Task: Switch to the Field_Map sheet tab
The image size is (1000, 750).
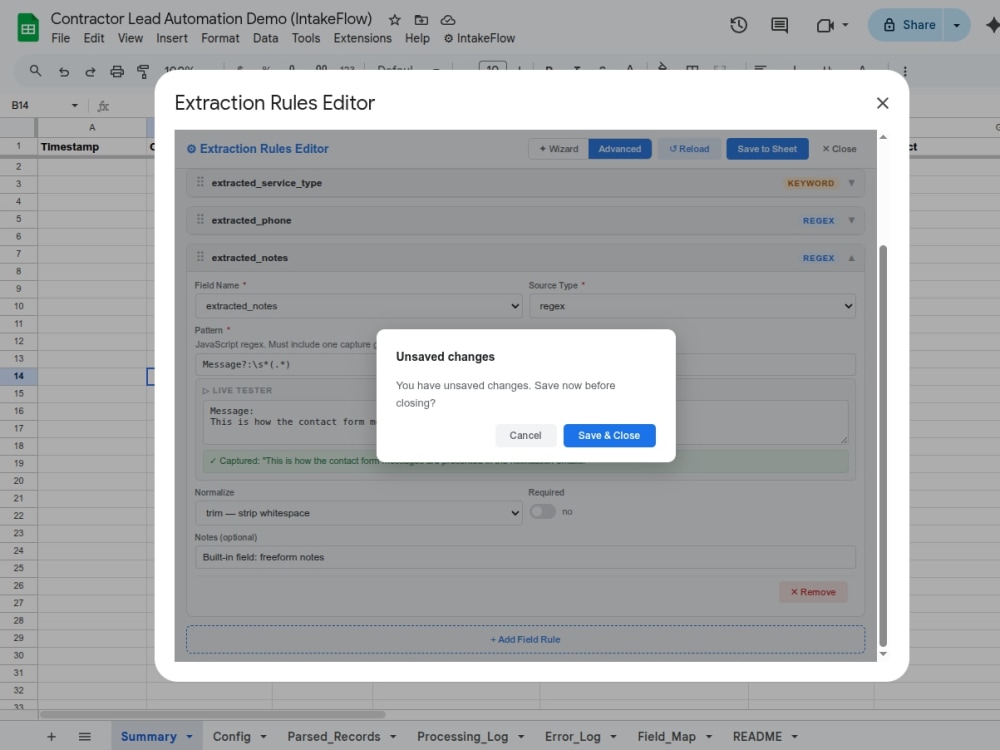Action: coord(666,737)
